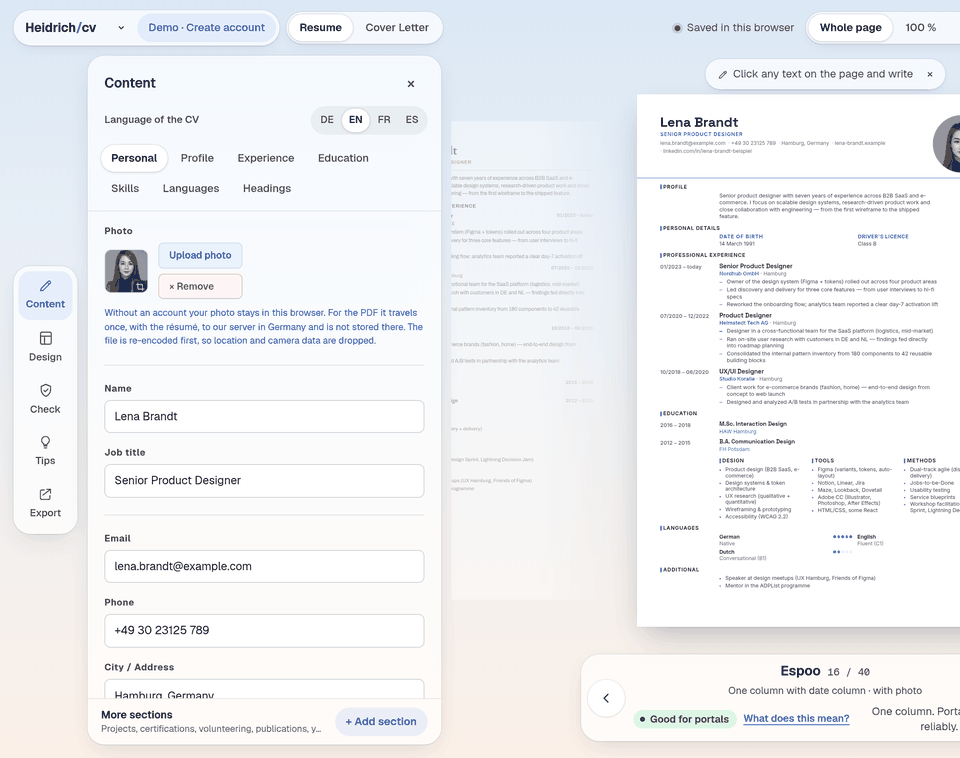Image resolution: width=960 pixels, height=758 pixels.
Task: Click Upload photo button
Action: coord(200,255)
